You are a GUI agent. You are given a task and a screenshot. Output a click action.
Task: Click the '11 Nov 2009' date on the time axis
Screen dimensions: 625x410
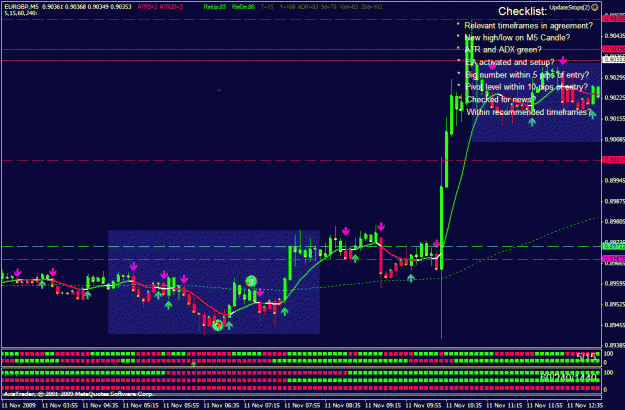coord(19,406)
